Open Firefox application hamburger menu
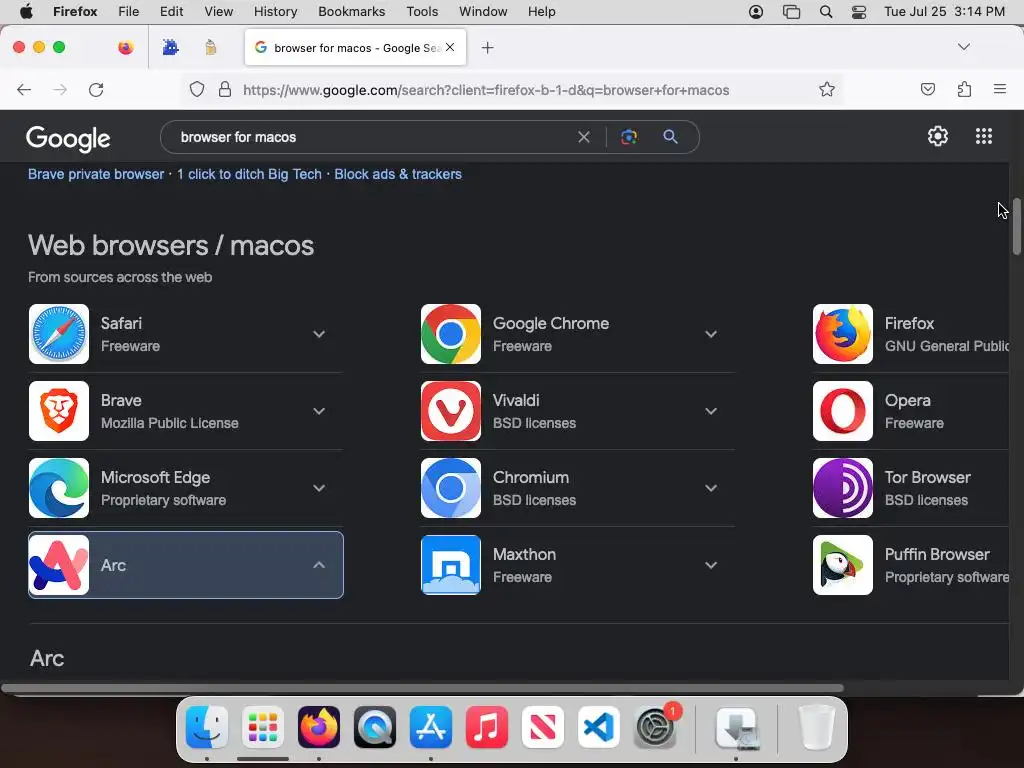The image size is (1024, 768). (x=999, y=89)
